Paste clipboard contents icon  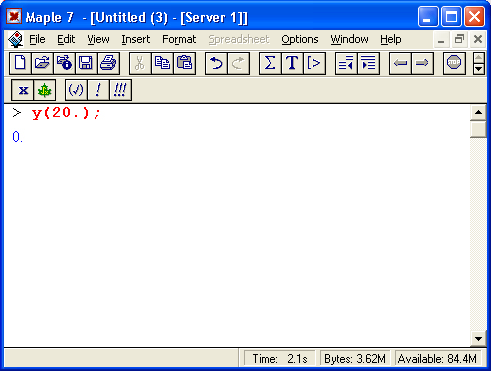coord(184,63)
